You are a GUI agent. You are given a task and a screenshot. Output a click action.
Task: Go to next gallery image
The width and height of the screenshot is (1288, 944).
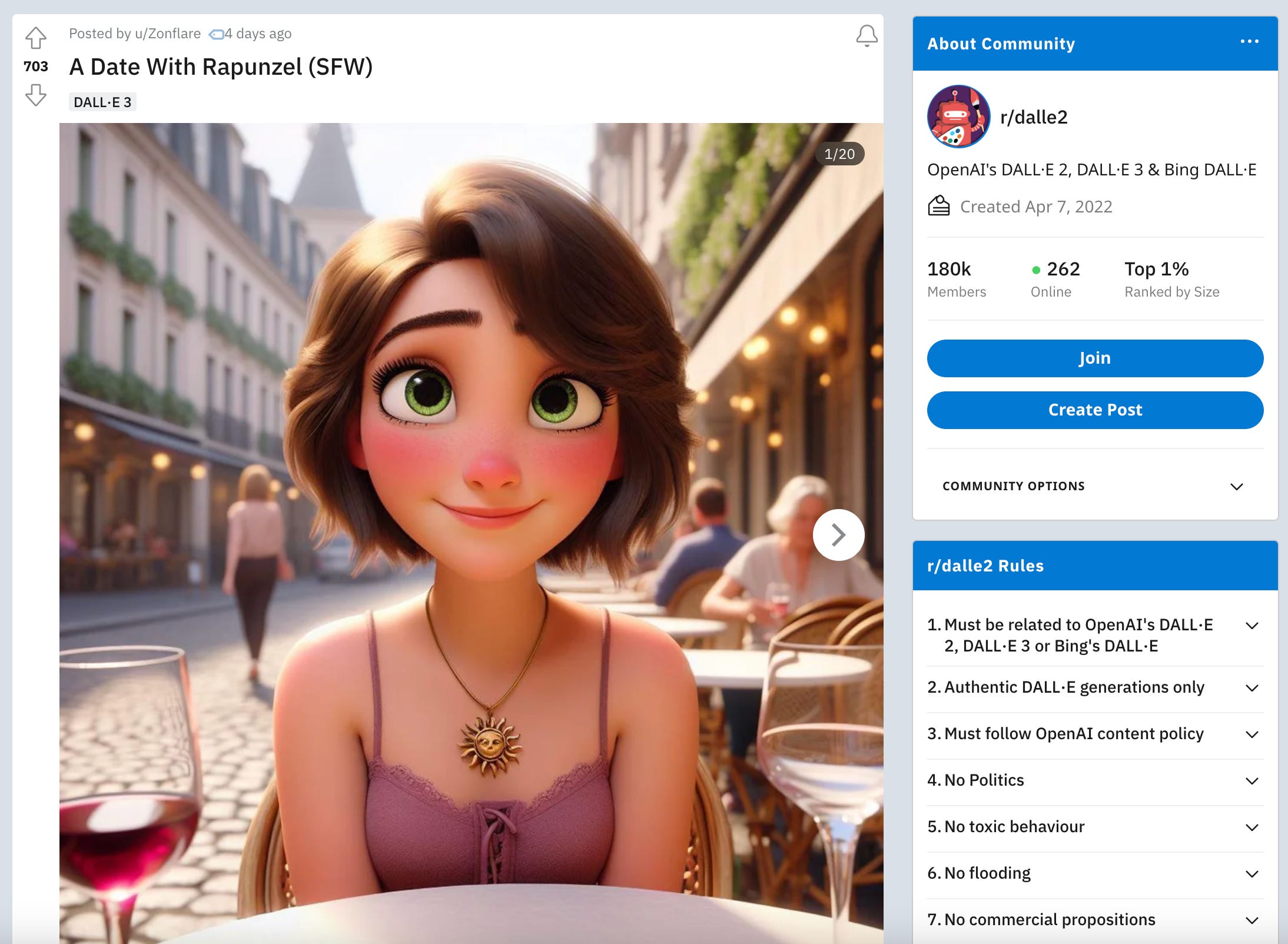[838, 534]
